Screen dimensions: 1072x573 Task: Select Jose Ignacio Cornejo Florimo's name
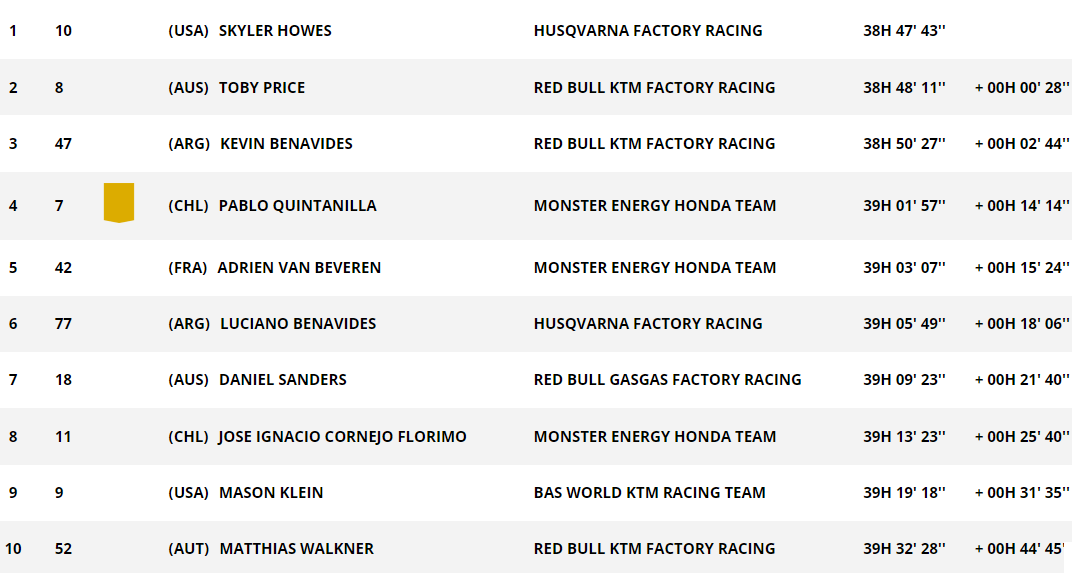(343, 437)
